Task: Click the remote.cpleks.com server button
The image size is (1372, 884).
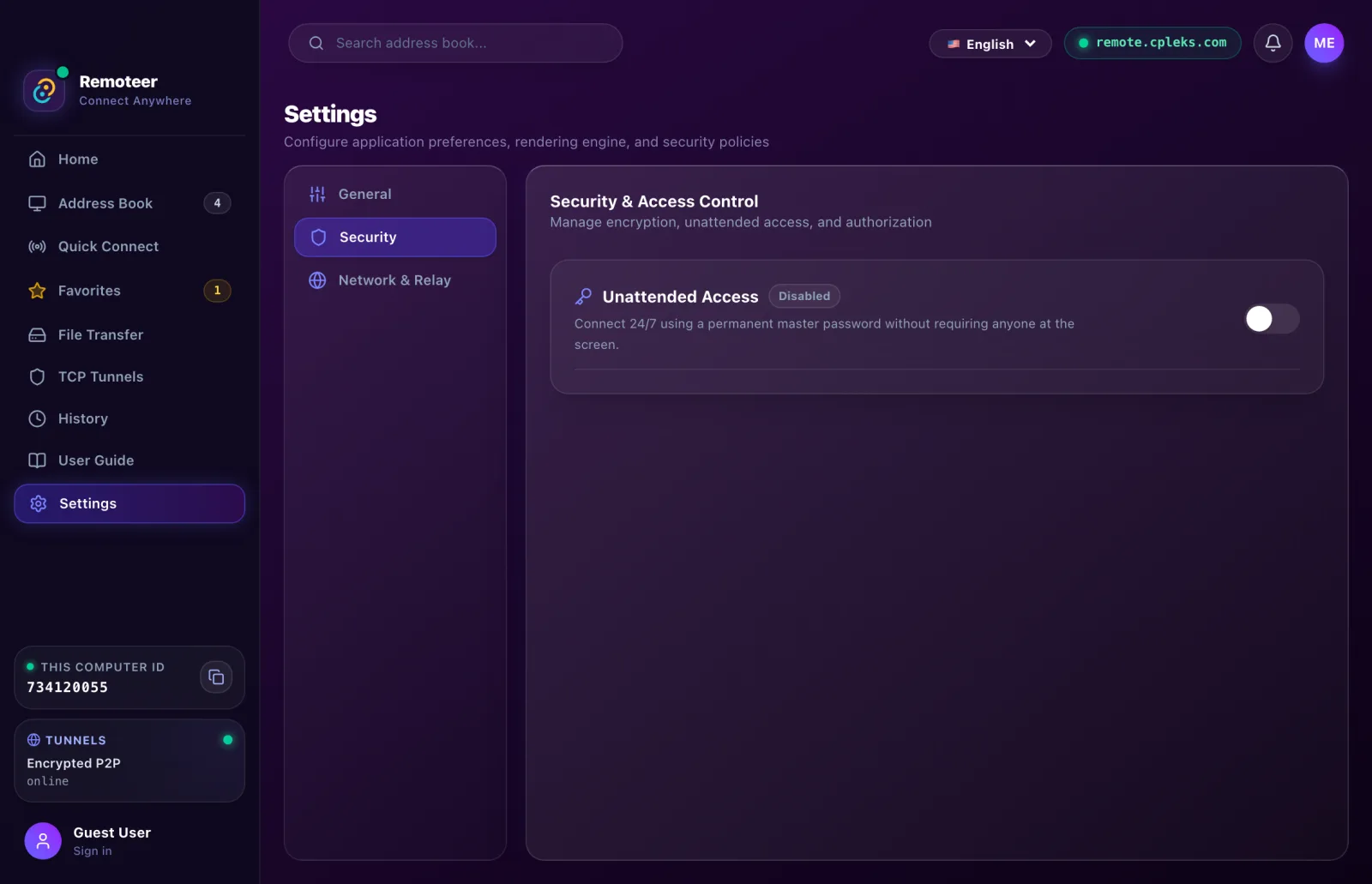Action: pos(1152,43)
